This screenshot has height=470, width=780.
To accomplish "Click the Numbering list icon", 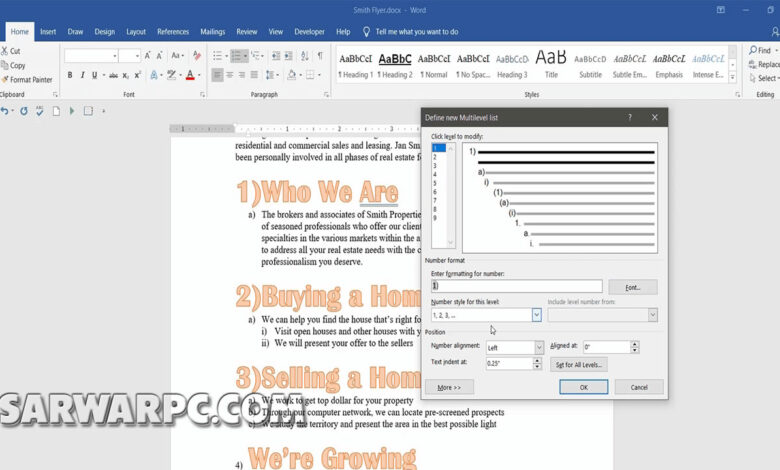I will click(236, 56).
